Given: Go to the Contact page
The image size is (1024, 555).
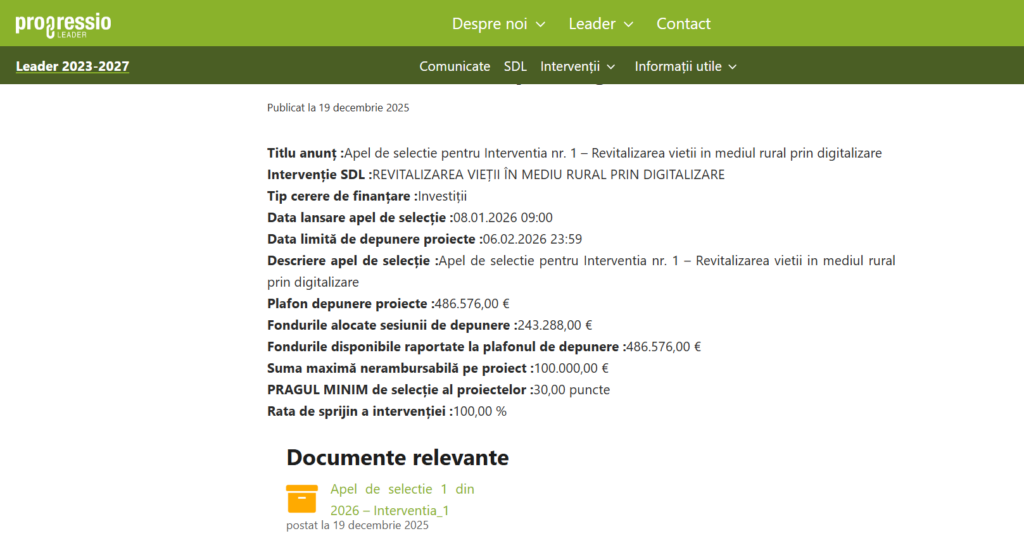Looking at the screenshot, I should 683,24.
